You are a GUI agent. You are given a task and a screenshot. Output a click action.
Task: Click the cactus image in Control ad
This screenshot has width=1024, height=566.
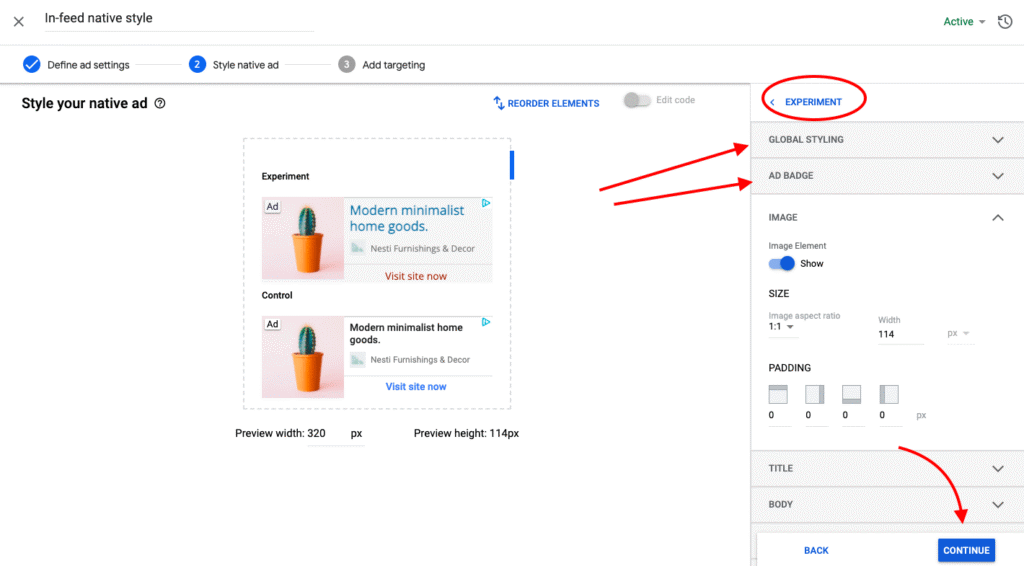303,357
